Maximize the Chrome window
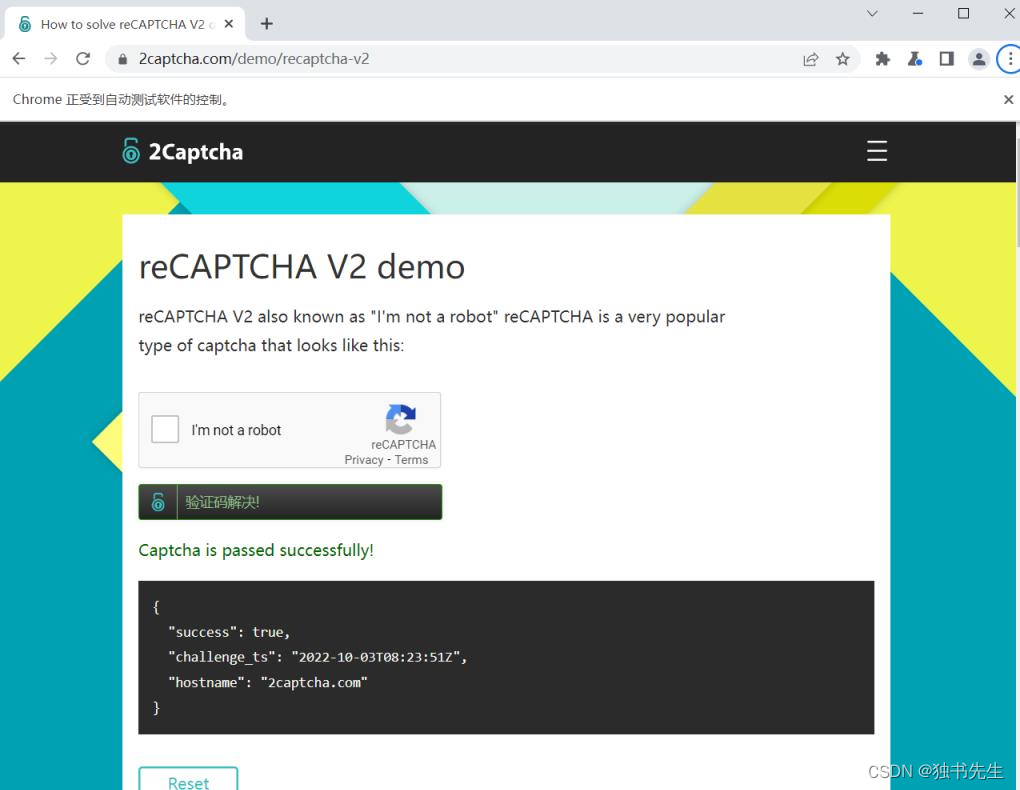This screenshot has height=790, width=1020. point(963,13)
